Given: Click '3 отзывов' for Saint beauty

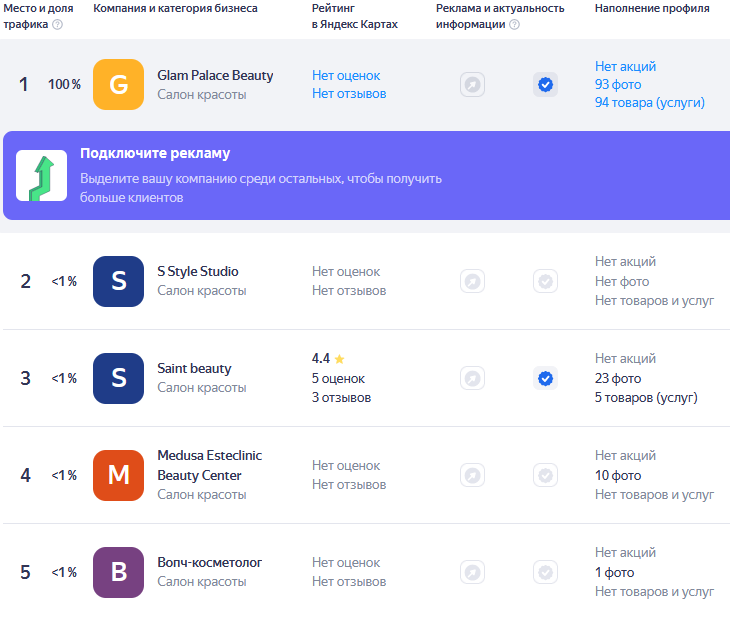Looking at the screenshot, I should (341, 398).
